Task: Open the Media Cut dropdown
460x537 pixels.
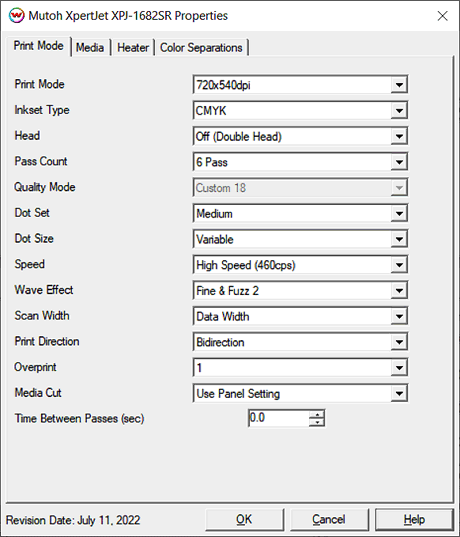Action: coord(300,393)
